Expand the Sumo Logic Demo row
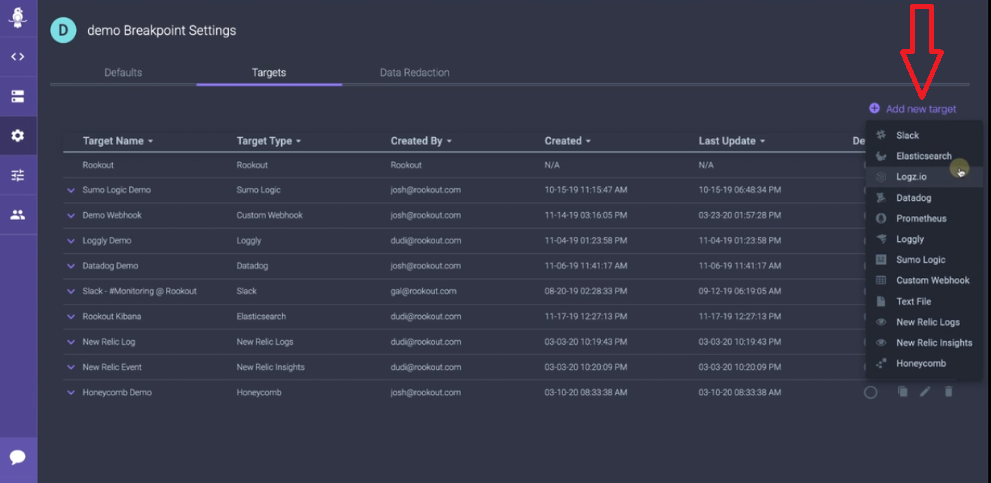 pyautogui.click(x=71, y=190)
